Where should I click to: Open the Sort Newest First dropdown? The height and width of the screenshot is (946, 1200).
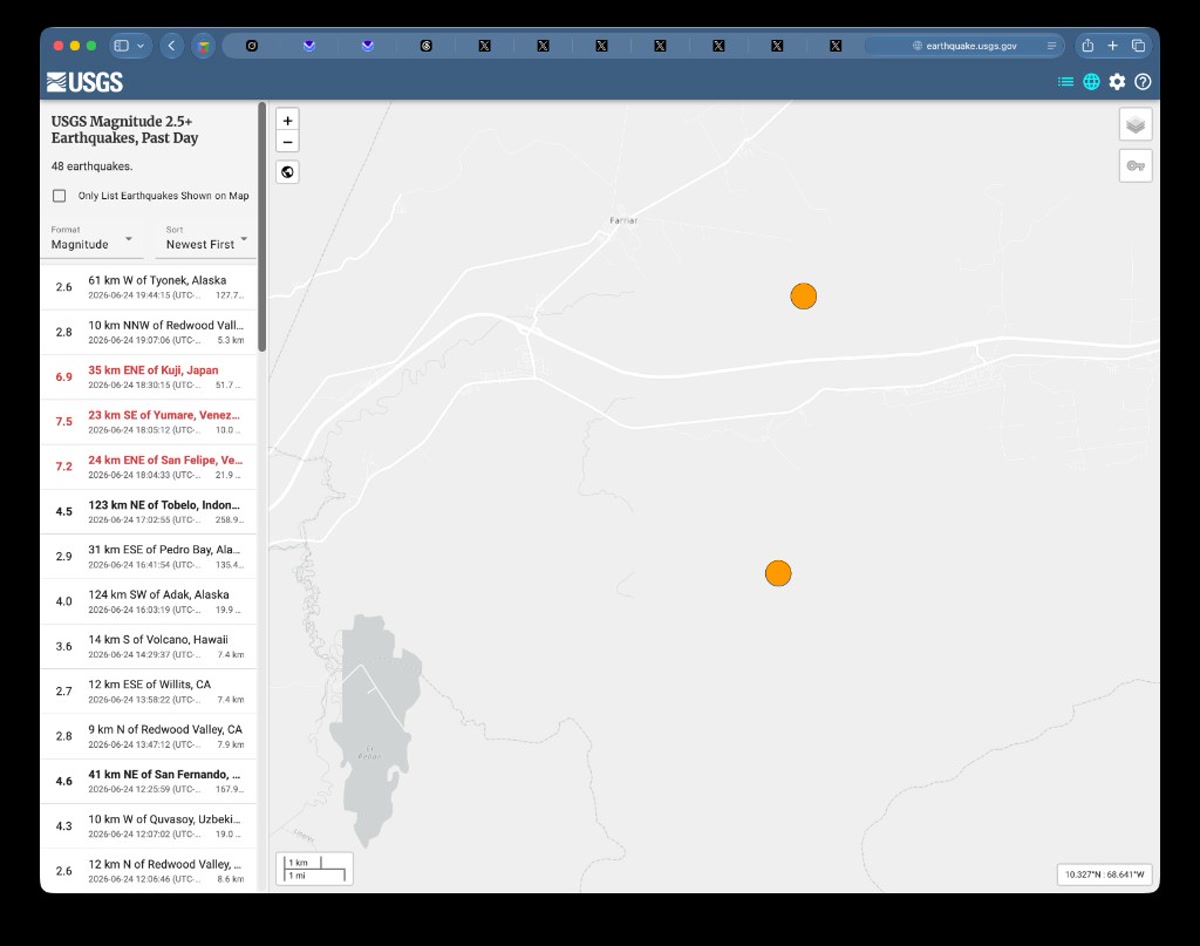[x=207, y=238]
